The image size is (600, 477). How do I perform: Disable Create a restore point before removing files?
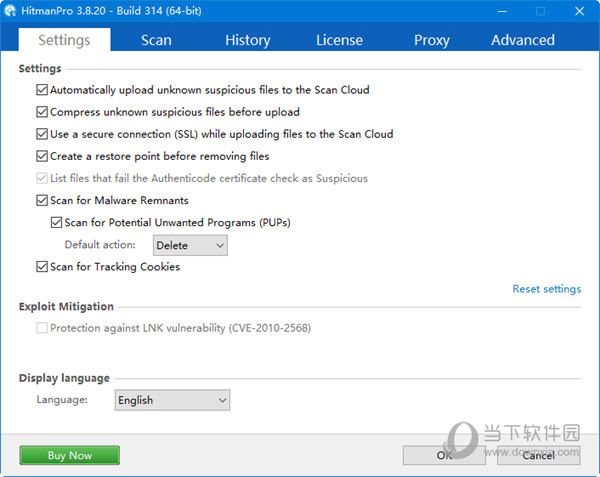pos(42,156)
